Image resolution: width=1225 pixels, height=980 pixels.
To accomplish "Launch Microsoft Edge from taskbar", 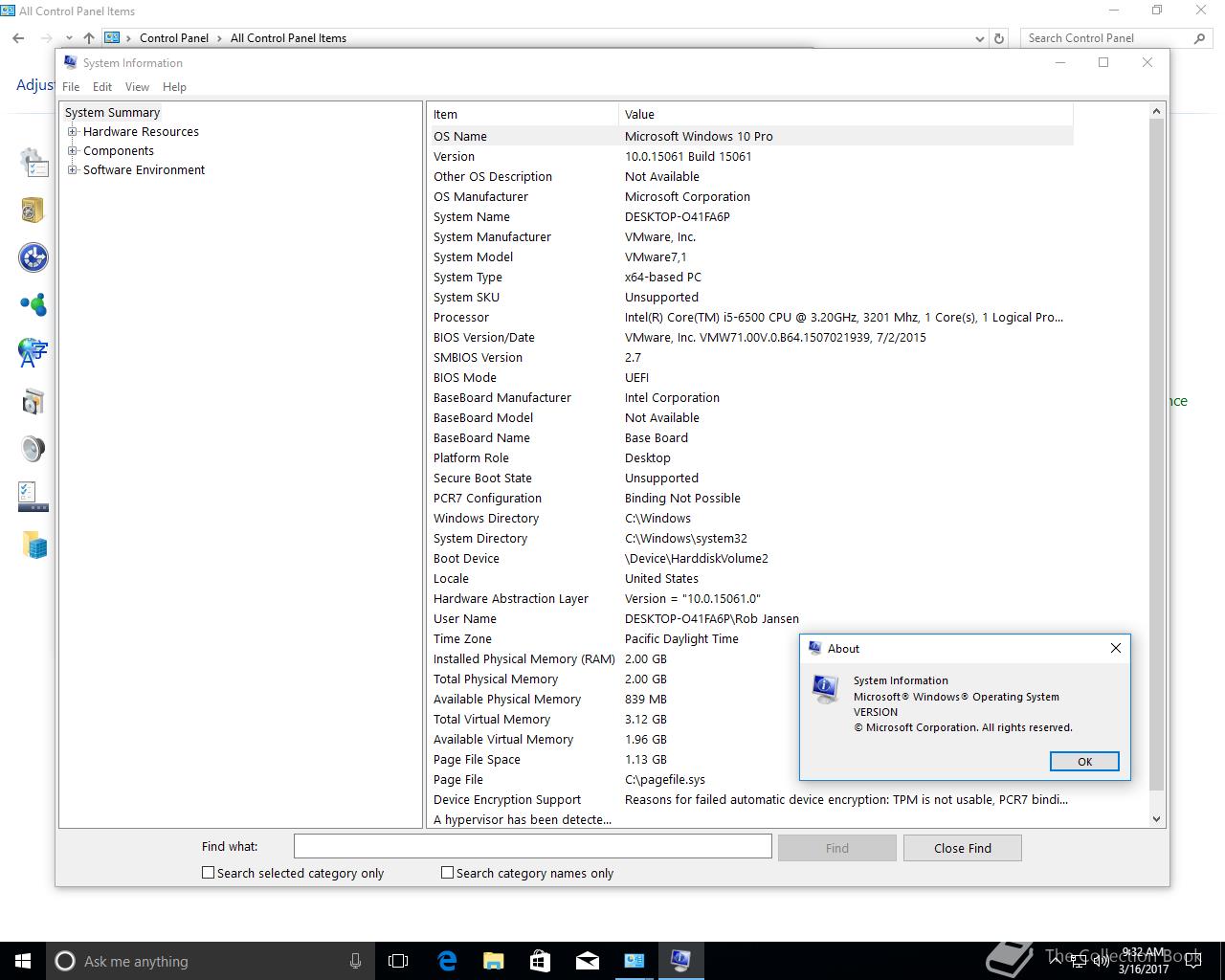I will [447, 961].
